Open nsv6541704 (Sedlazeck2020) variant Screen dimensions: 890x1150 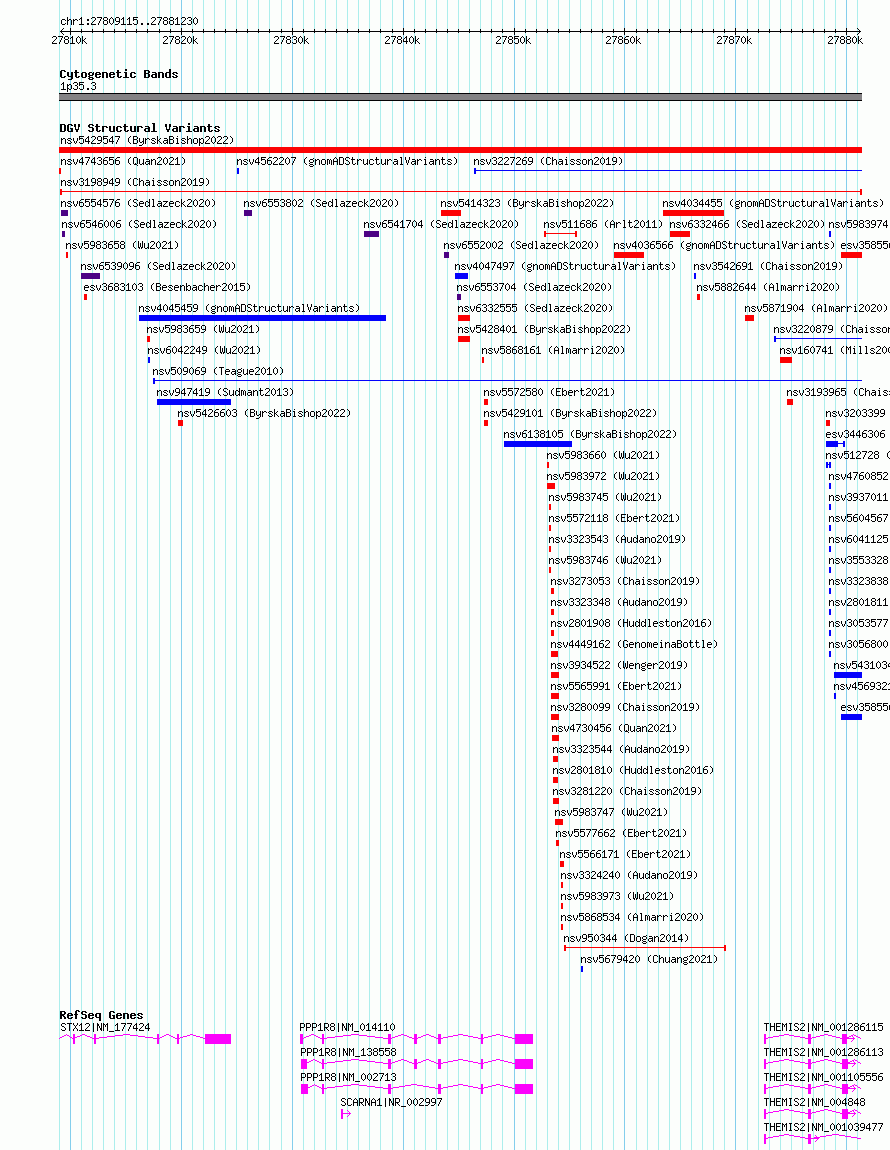(442, 224)
